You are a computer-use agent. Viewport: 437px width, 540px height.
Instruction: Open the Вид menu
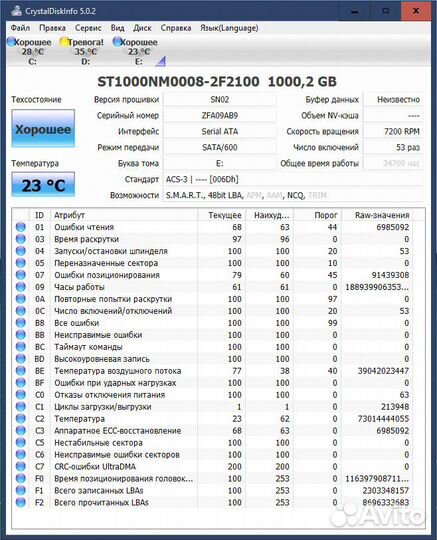[x=117, y=28]
